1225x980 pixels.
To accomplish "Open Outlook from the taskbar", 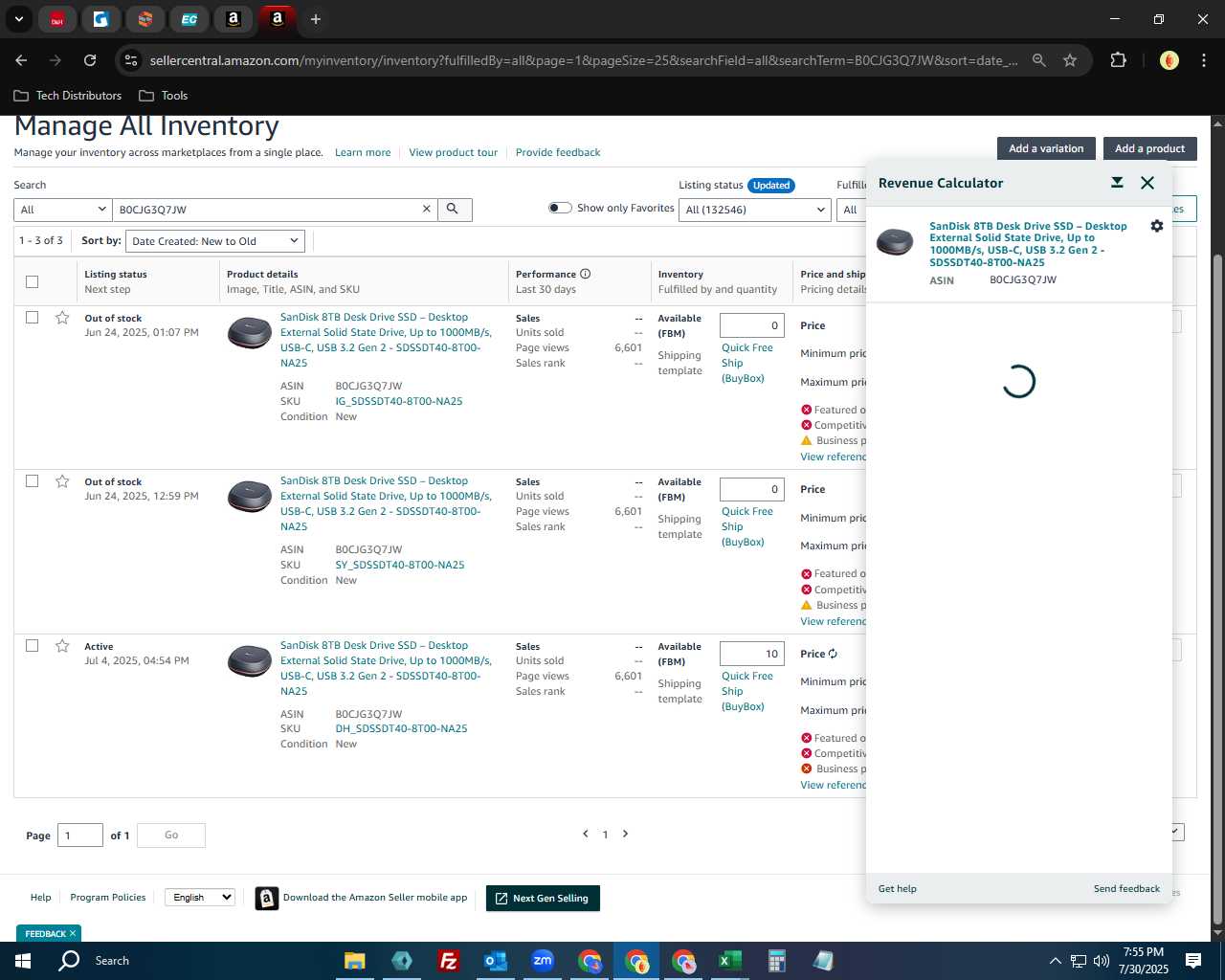I will click(495, 961).
